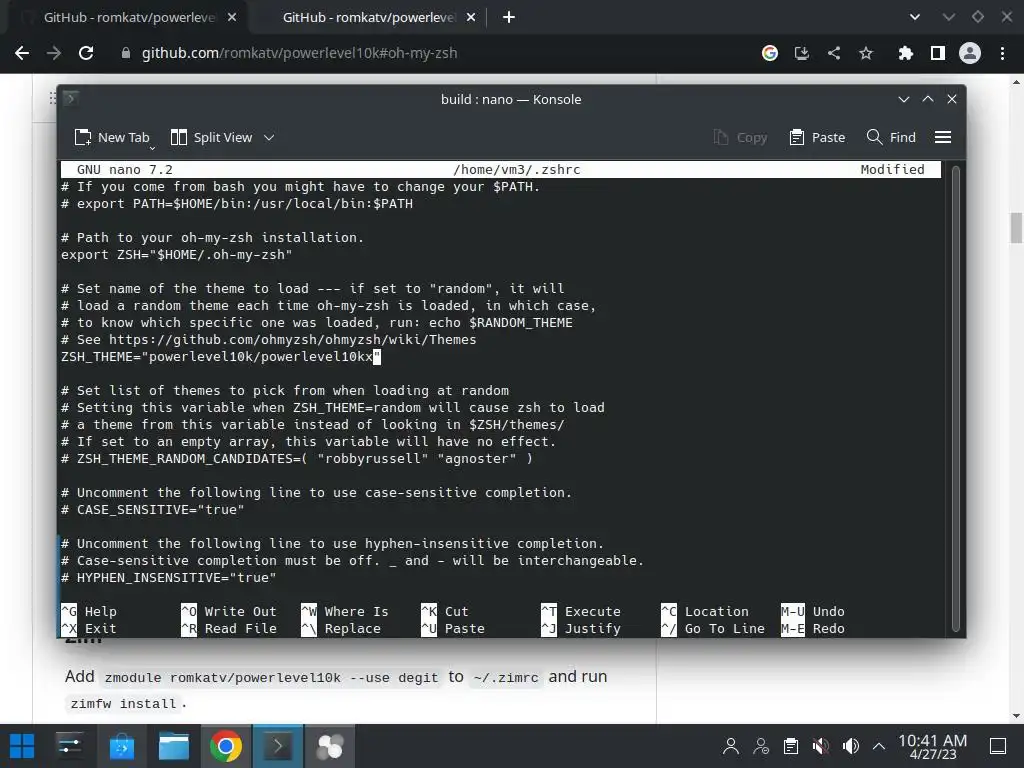The height and width of the screenshot is (768, 1024).
Task: Reload the GitHub page
Action: (86, 54)
